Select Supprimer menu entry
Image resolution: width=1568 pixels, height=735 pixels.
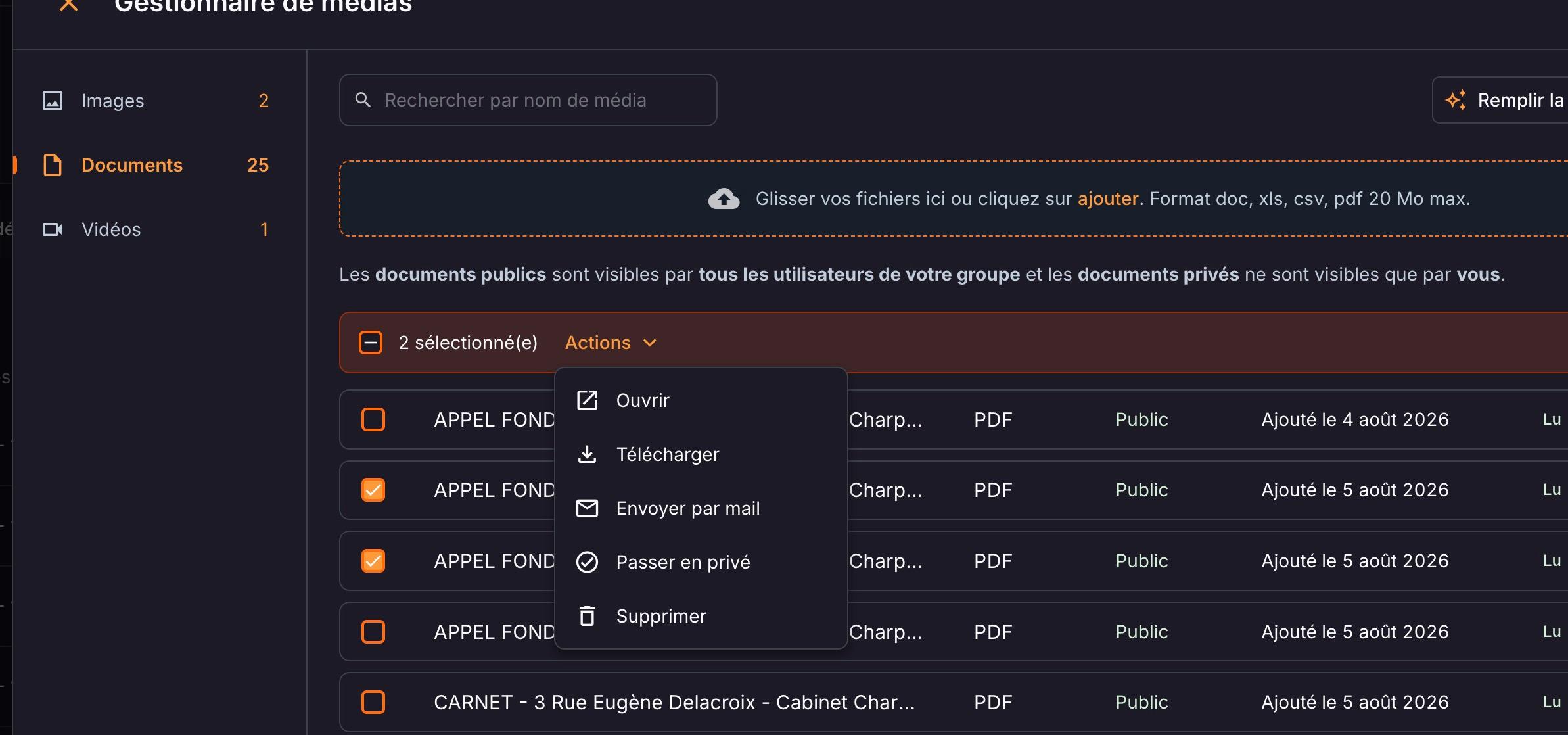[x=701, y=616]
